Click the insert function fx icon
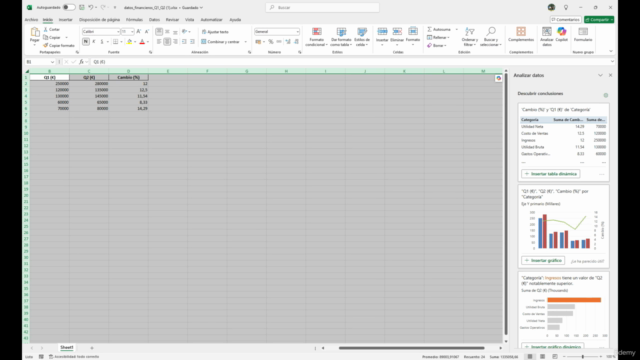The width and height of the screenshot is (640, 360). pos(82,62)
